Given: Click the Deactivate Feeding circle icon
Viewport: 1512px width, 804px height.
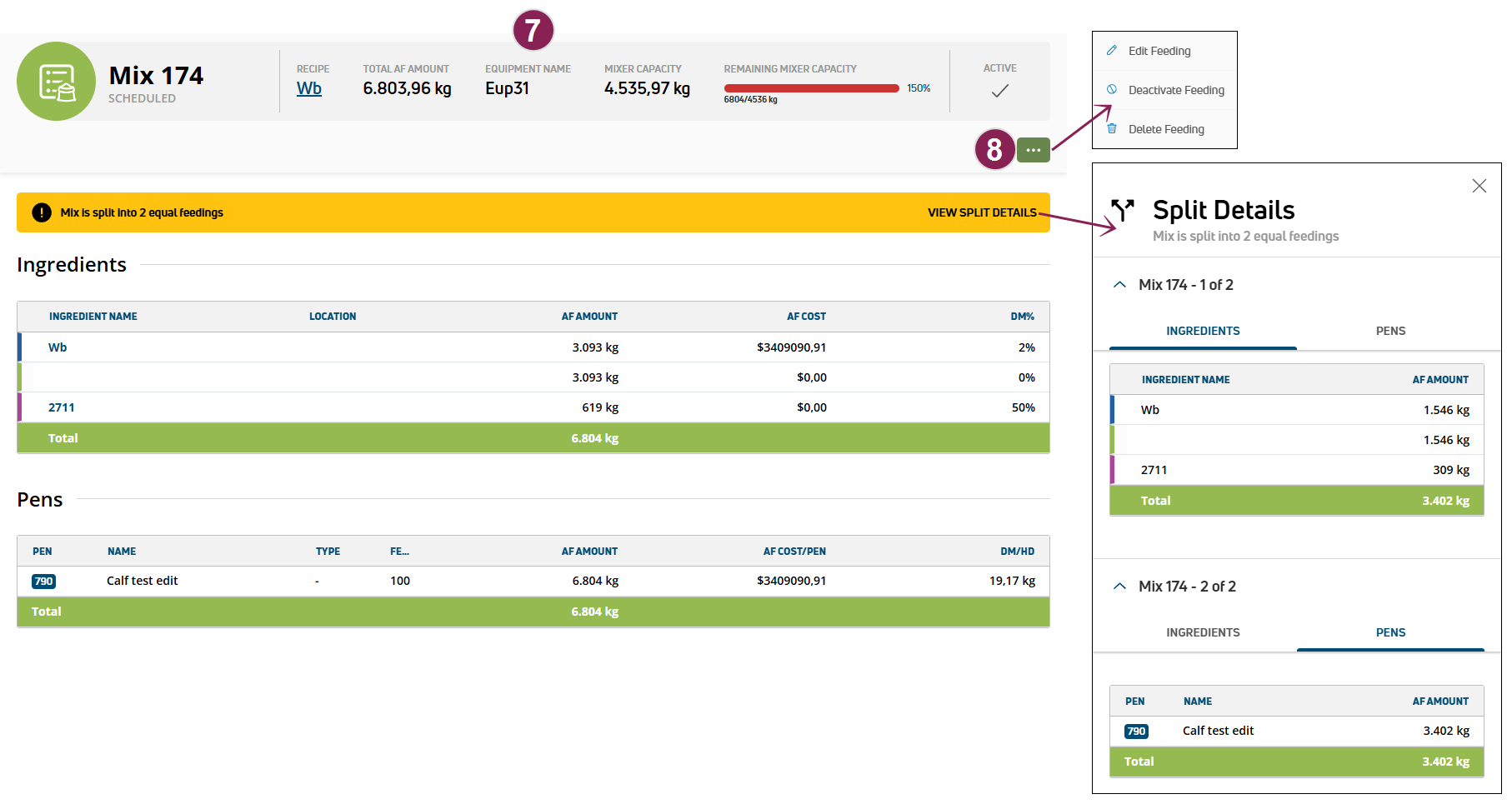Looking at the screenshot, I should [x=1111, y=90].
